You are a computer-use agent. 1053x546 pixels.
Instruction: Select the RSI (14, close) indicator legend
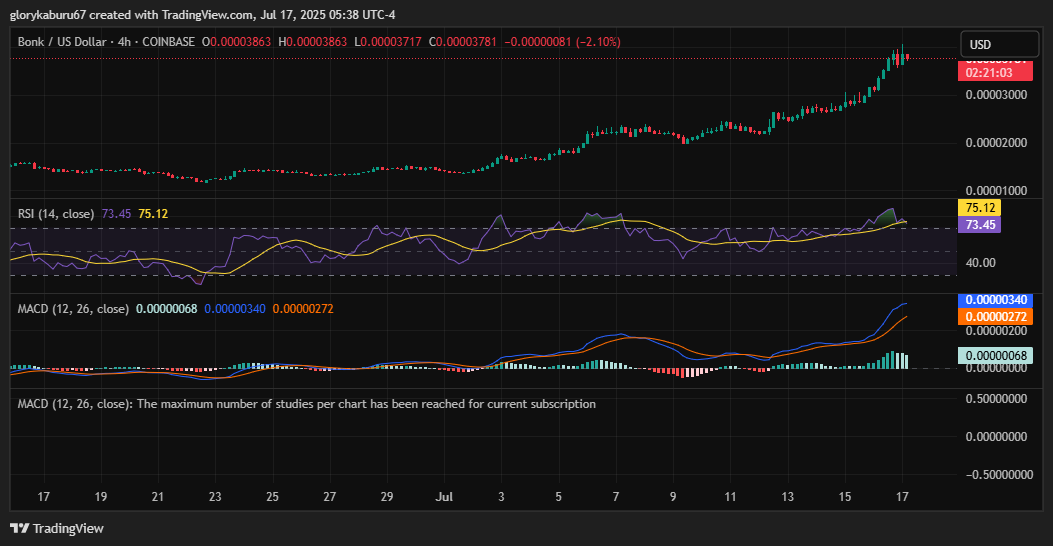(56, 214)
